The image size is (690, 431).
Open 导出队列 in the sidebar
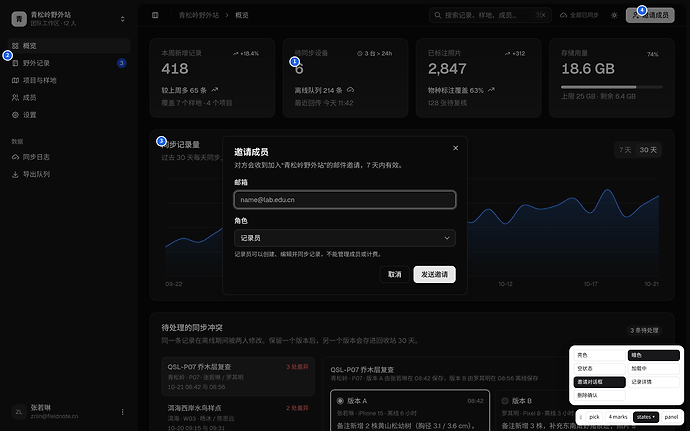point(69,174)
